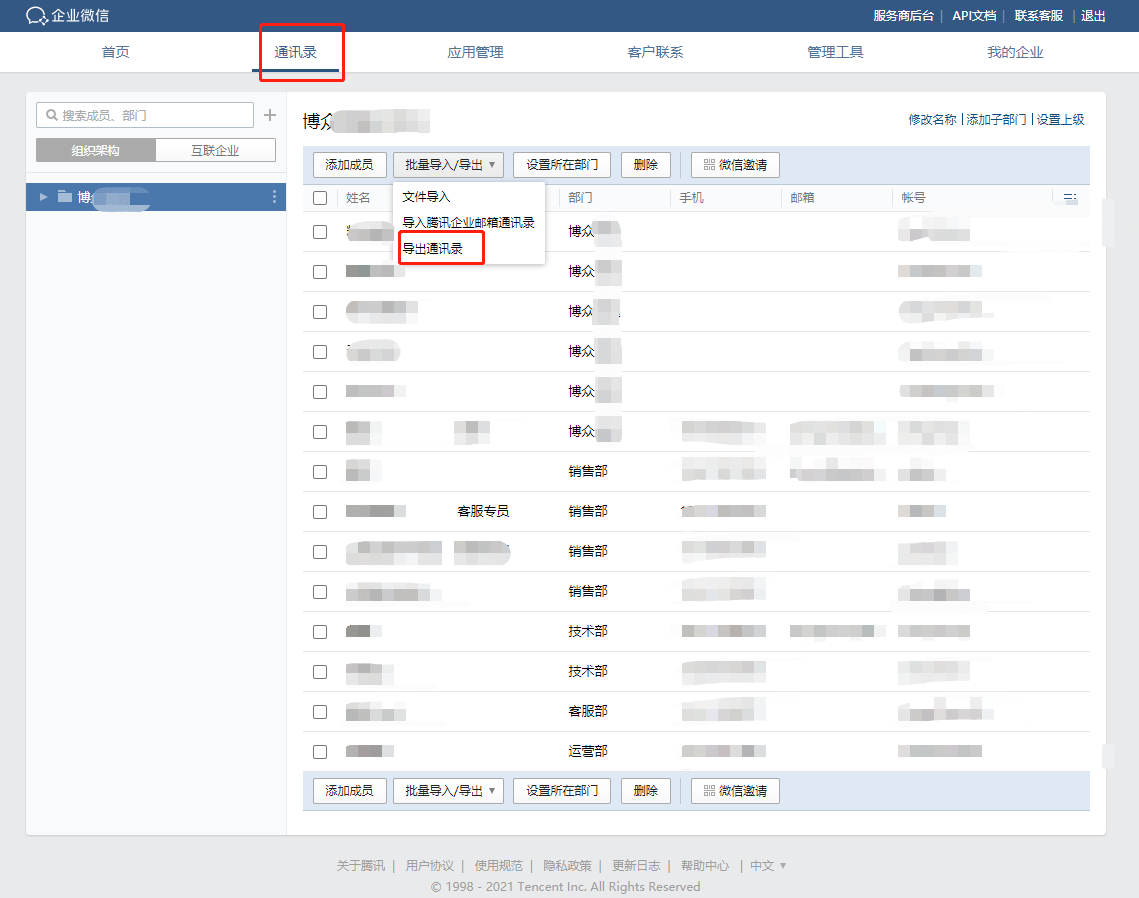Select the checkbox of the 客服专员 row
The image size is (1139, 898).
click(x=320, y=511)
